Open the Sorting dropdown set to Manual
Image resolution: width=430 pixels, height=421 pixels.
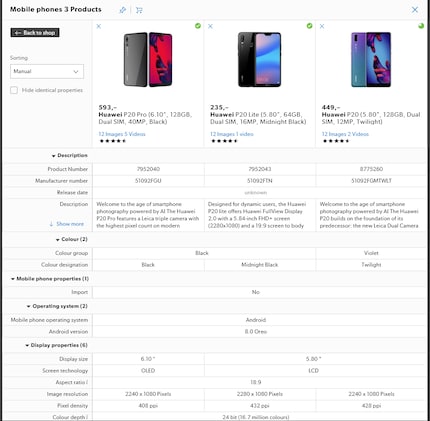click(x=47, y=71)
